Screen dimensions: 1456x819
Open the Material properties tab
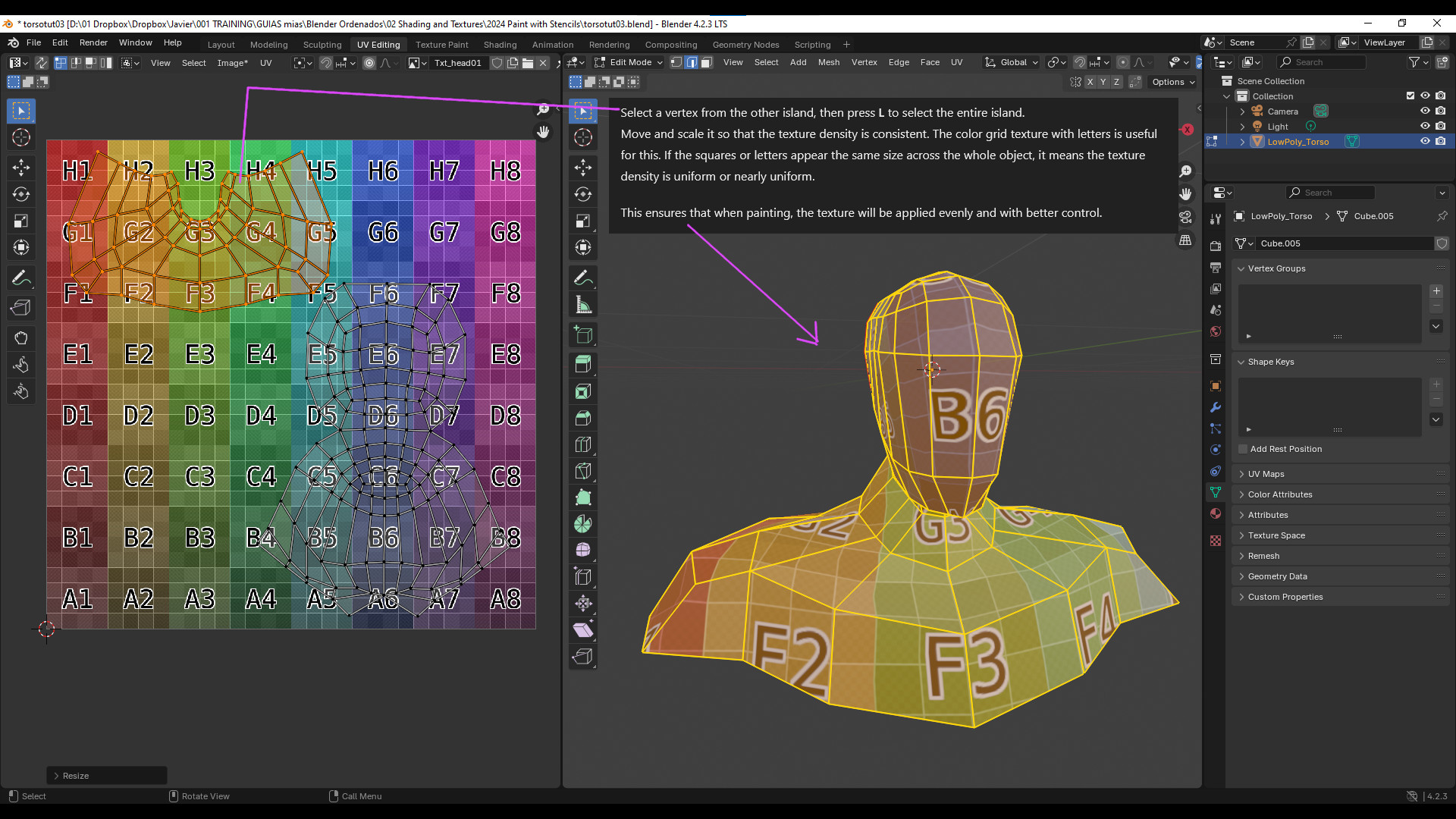(x=1216, y=513)
